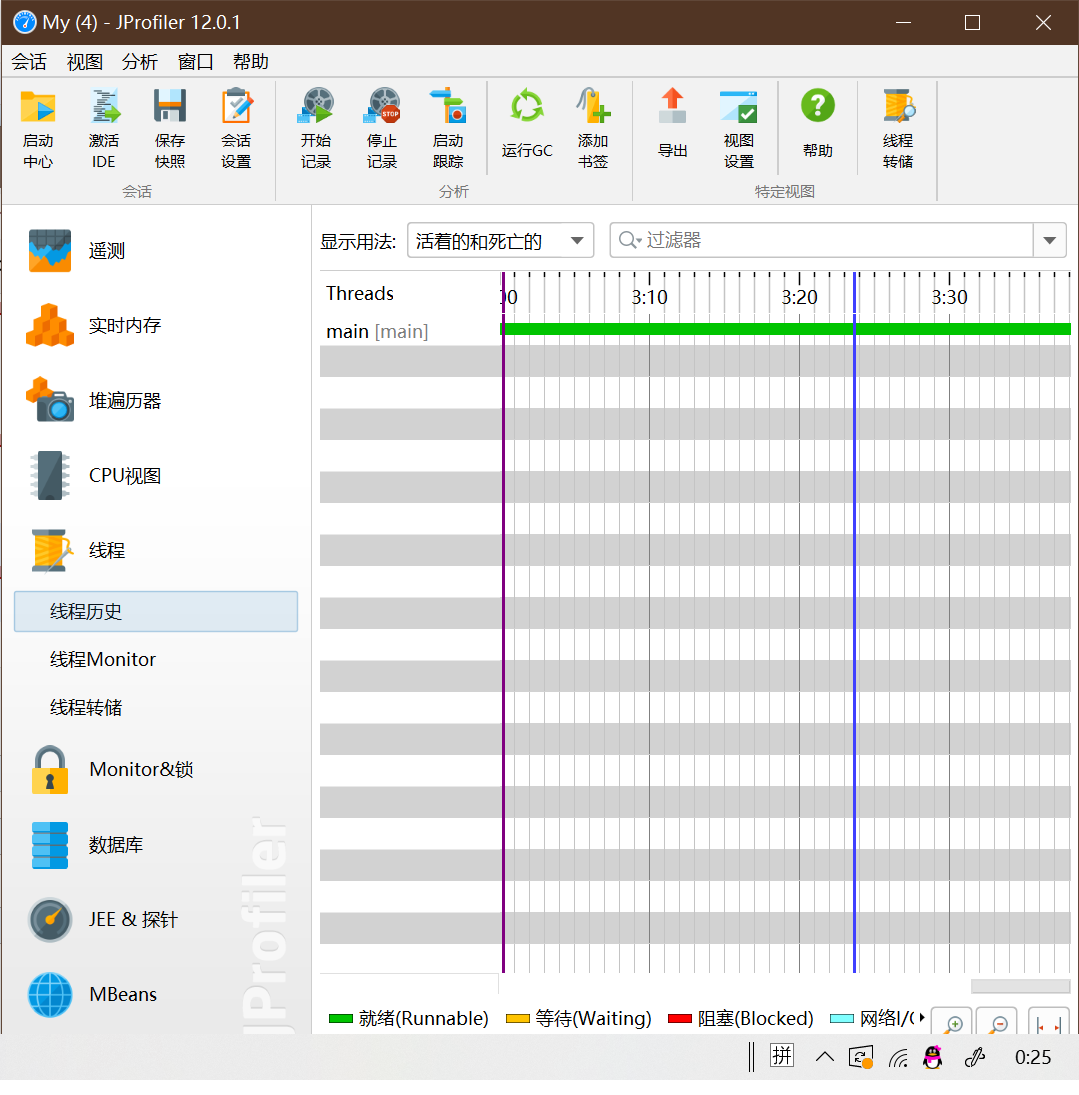Viewport: 1079px width, 1095px height.
Task: Click the green main thread timeline bar
Action: coord(786,329)
